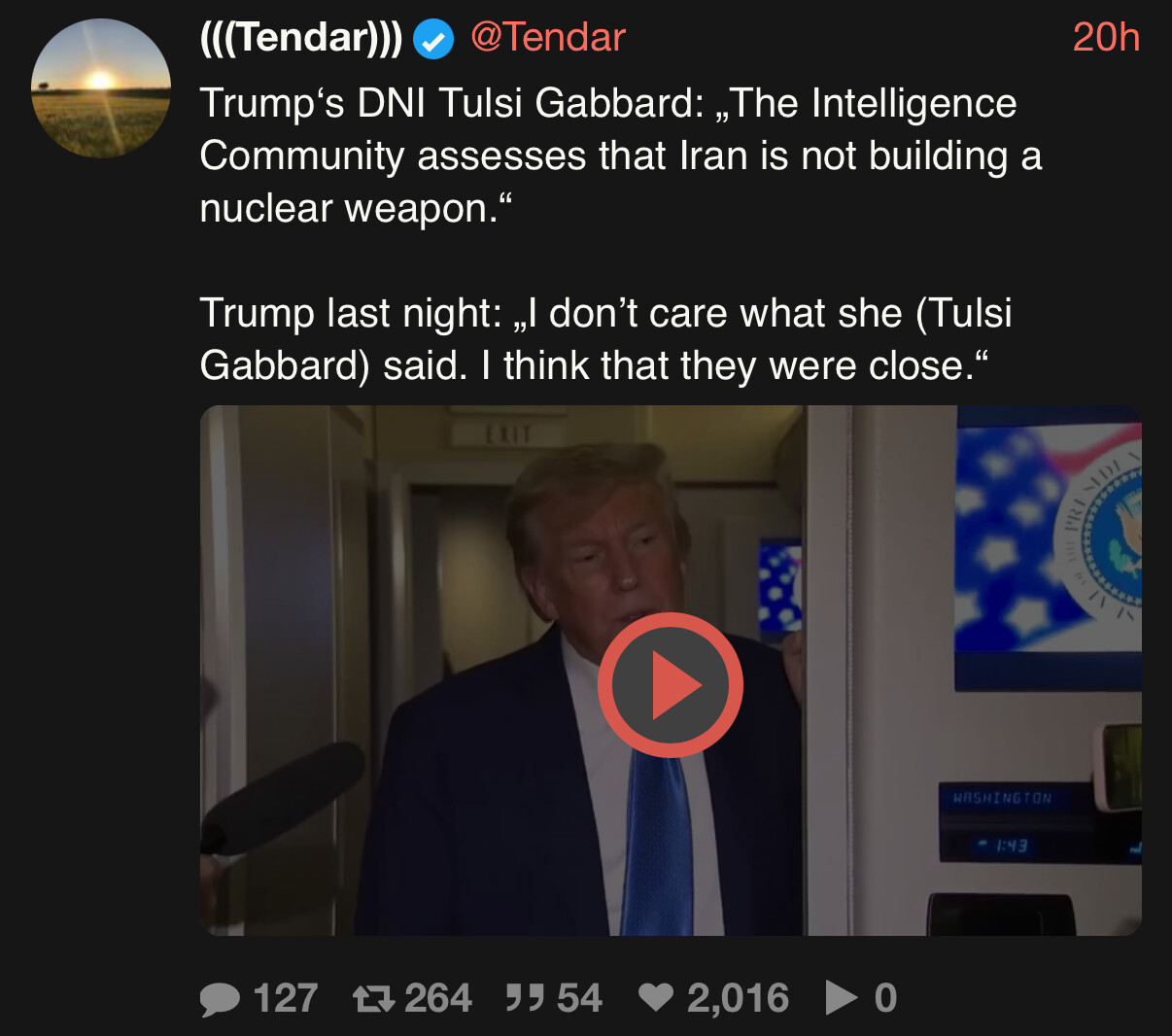Open the sunset profile avatar

(101, 88)
